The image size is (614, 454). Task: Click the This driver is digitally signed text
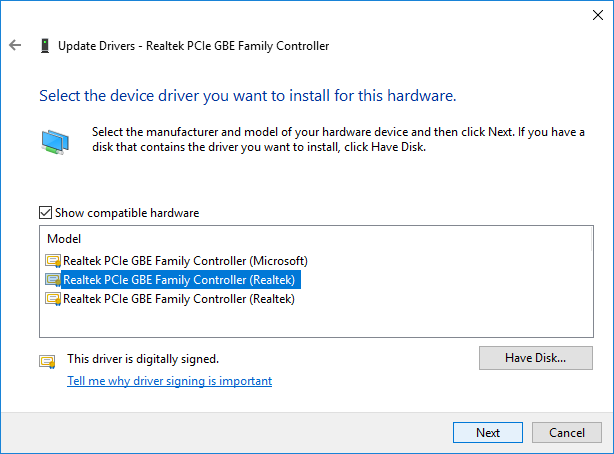click(x=142, y=358)
